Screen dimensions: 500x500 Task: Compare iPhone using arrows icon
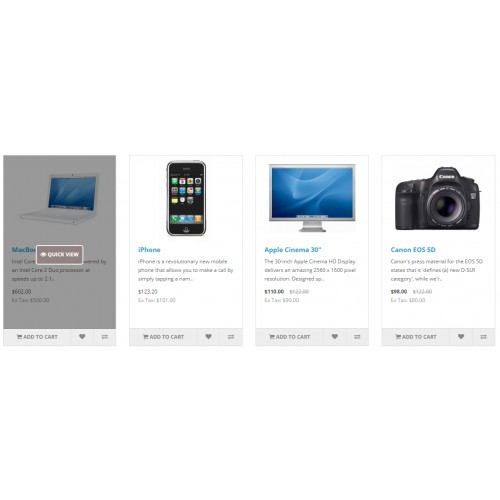[x=231, y=337]
